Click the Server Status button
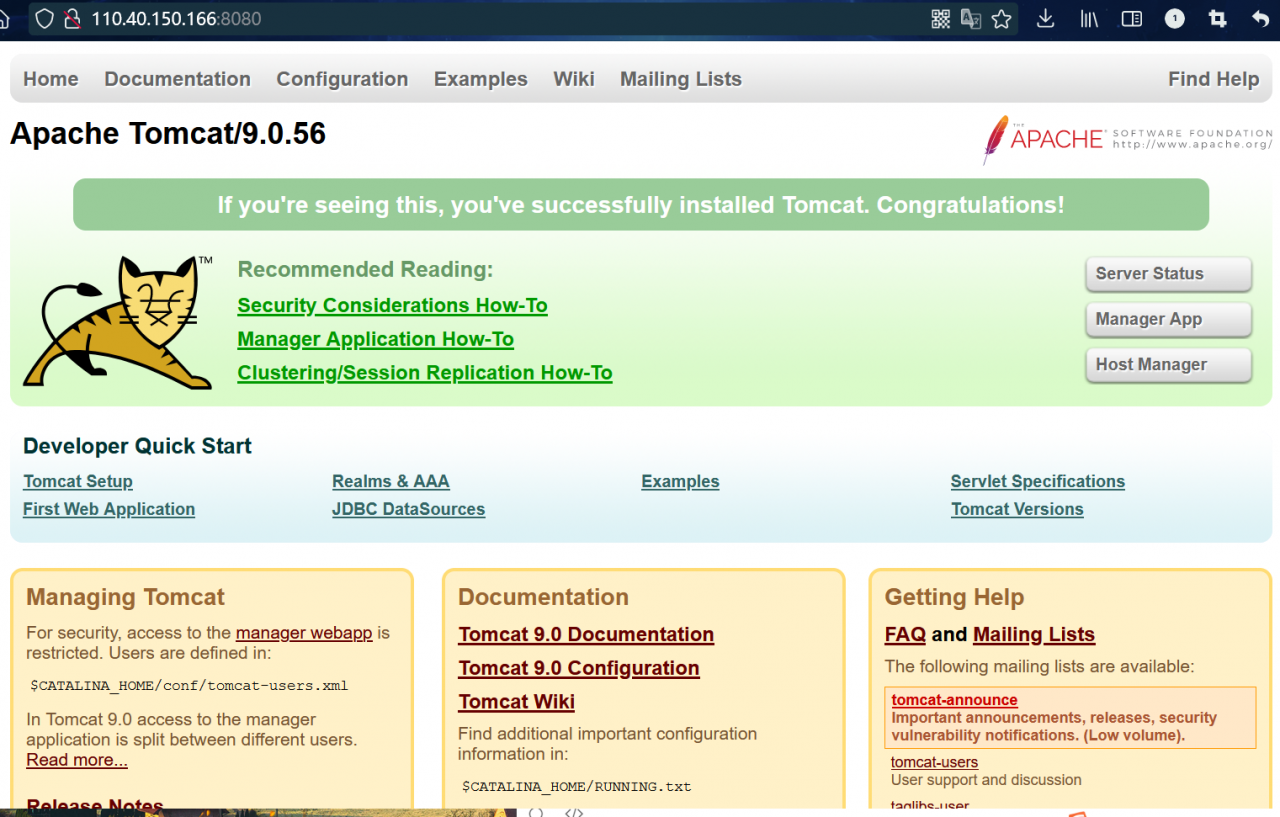Viewport: 1280px width, 817px height. click(1168, 274)
